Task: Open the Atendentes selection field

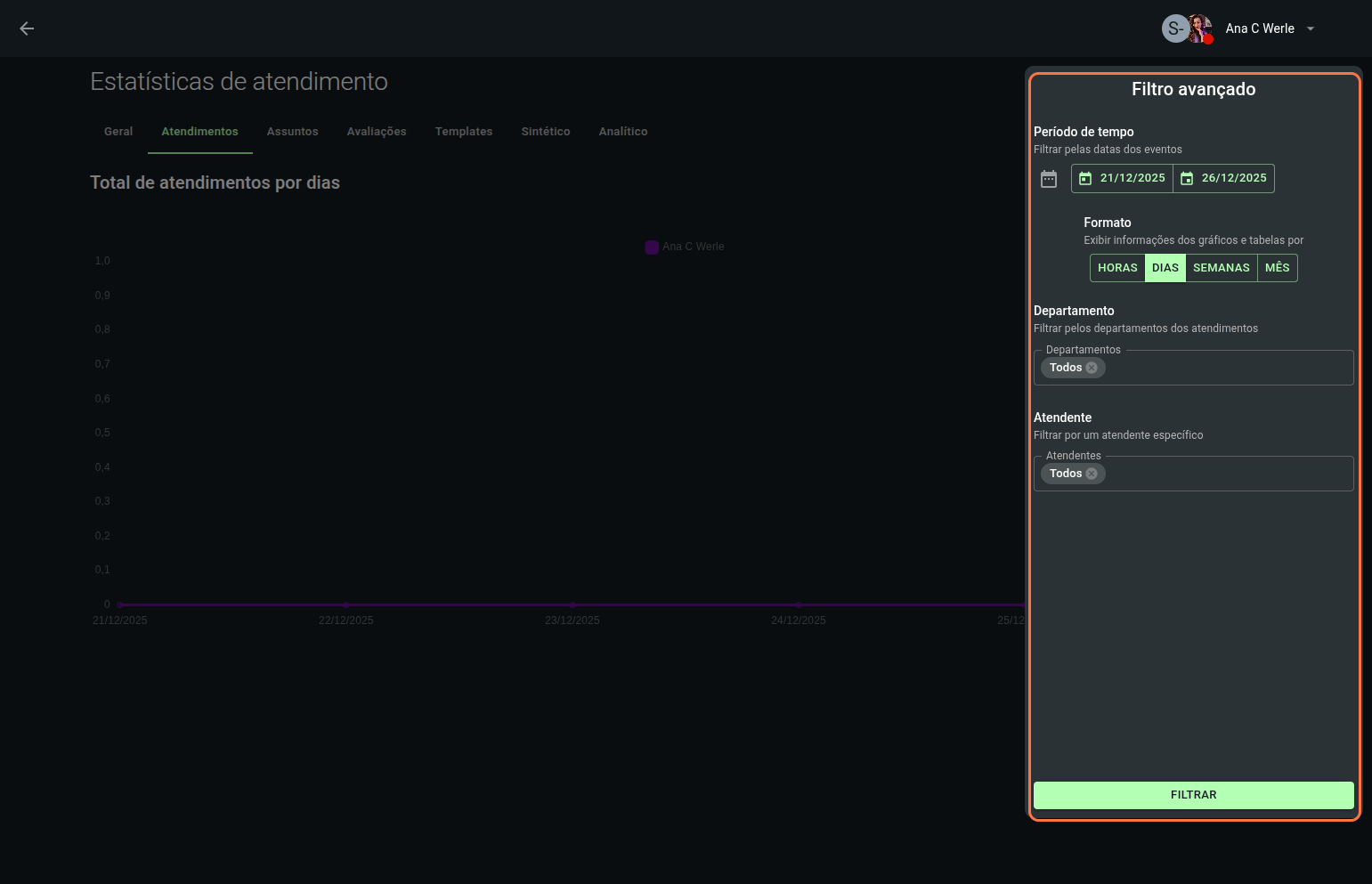Action: [1229, 474]
